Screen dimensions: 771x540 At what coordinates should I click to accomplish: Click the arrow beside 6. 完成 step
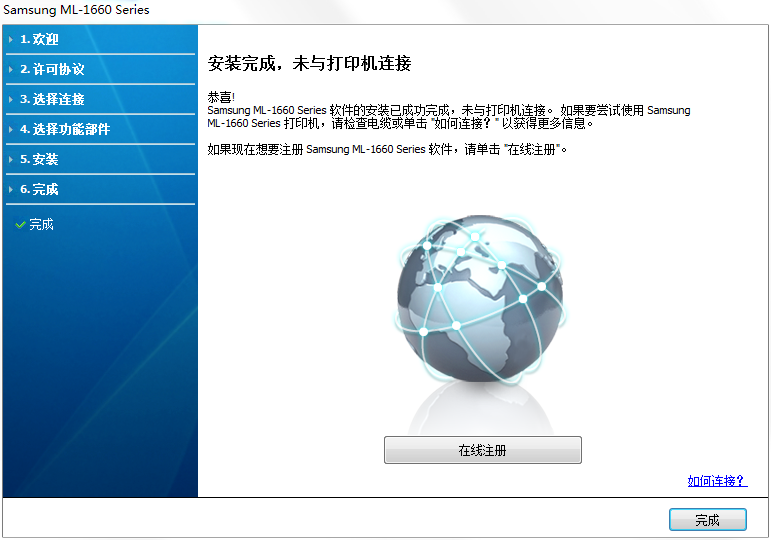11,190
